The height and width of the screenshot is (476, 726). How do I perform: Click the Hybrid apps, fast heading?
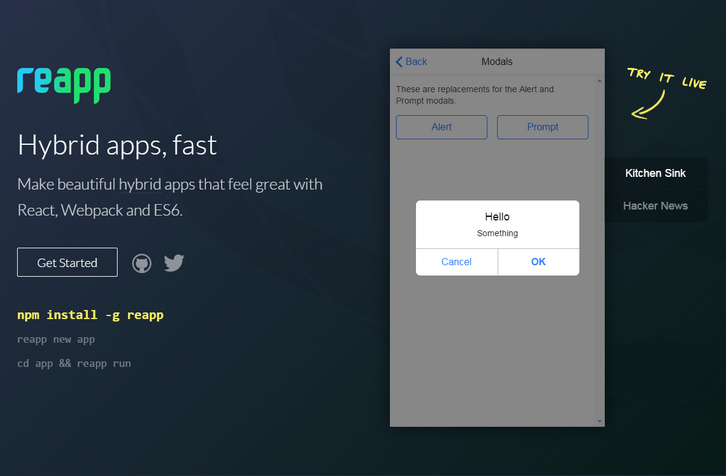coord(117,146)
